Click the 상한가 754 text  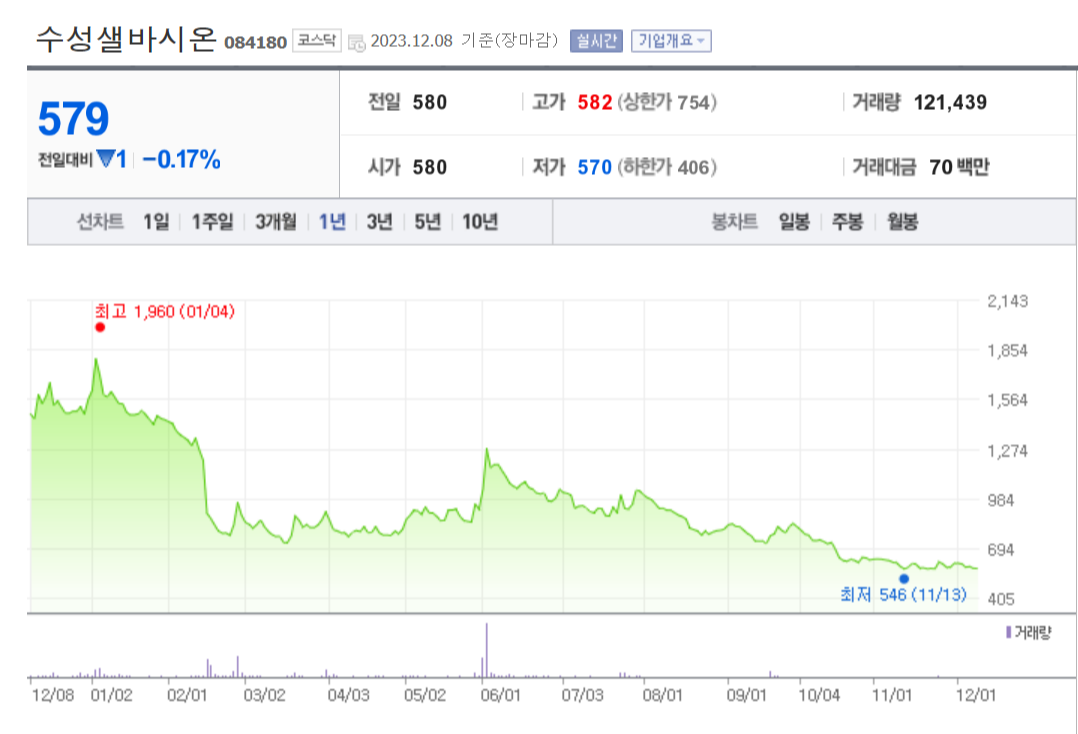click(667, 102)
